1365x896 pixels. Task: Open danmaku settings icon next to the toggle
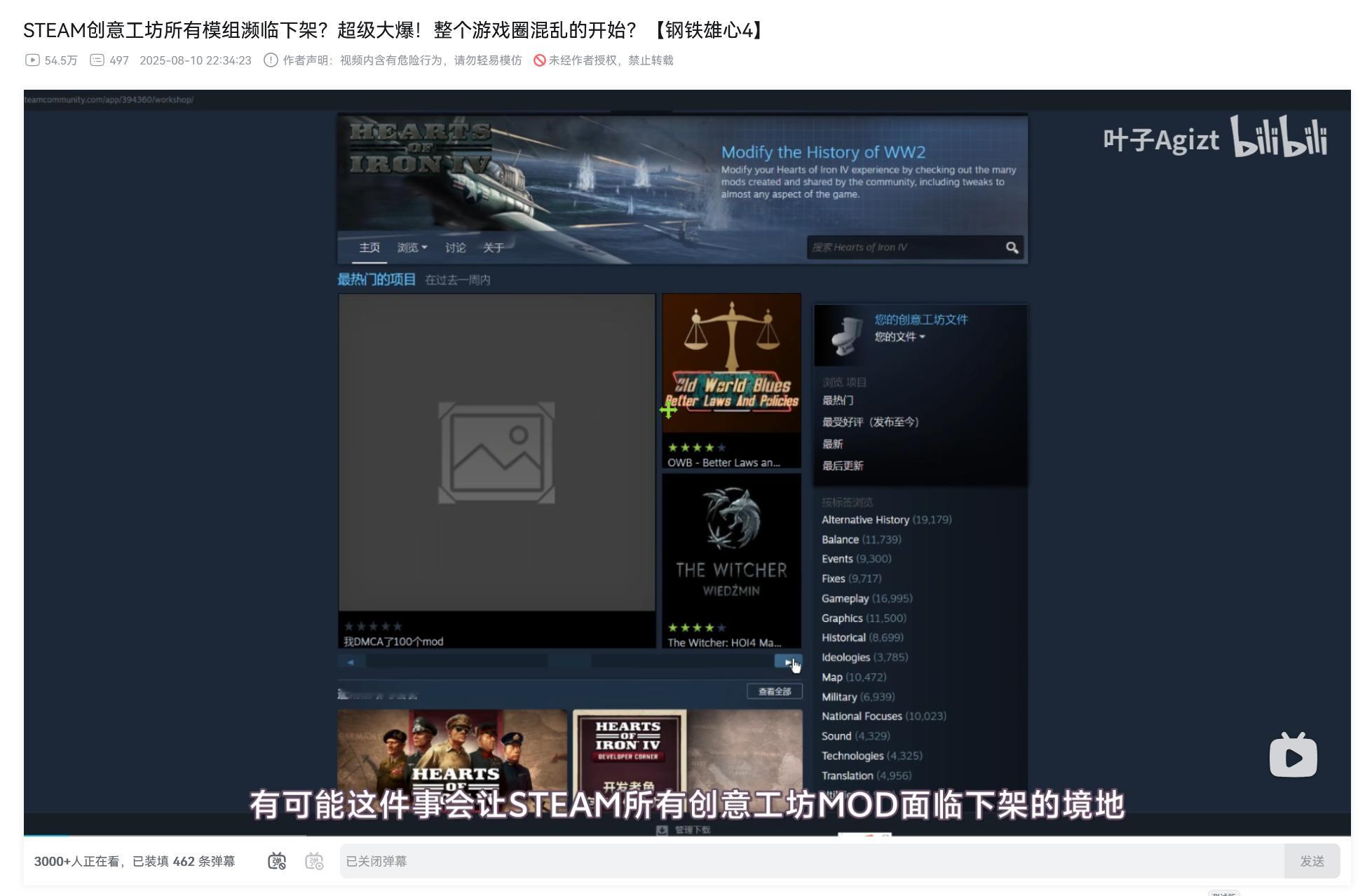coord(315,861)
